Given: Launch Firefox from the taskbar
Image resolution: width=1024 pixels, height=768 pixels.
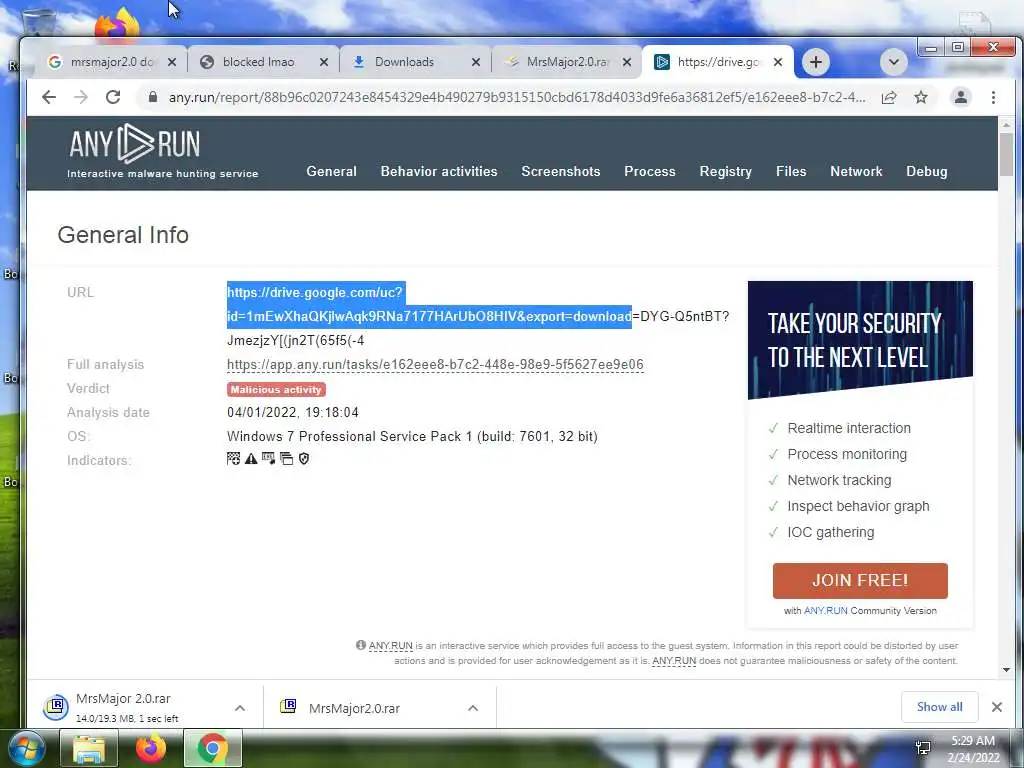Looking at the screenshot, I should [151, 748].
